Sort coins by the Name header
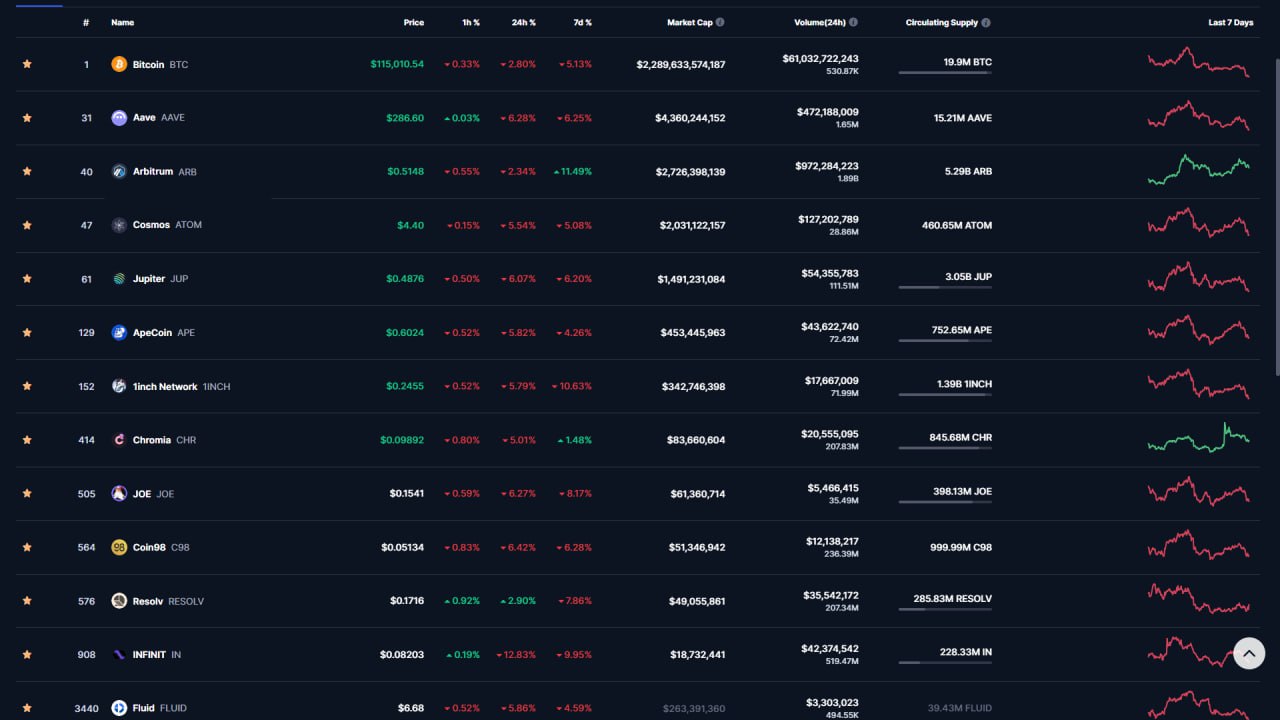1280x720 pixels. [x=122, y=22]
